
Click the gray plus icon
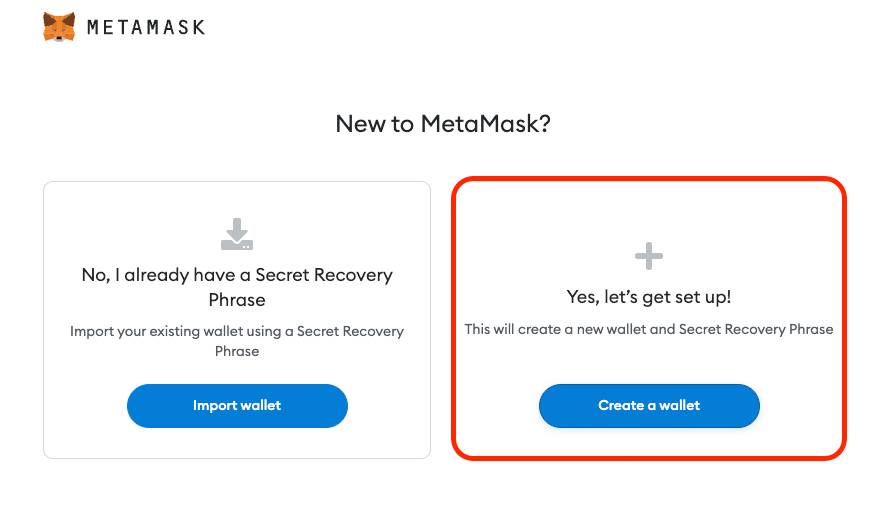point(649,257)
